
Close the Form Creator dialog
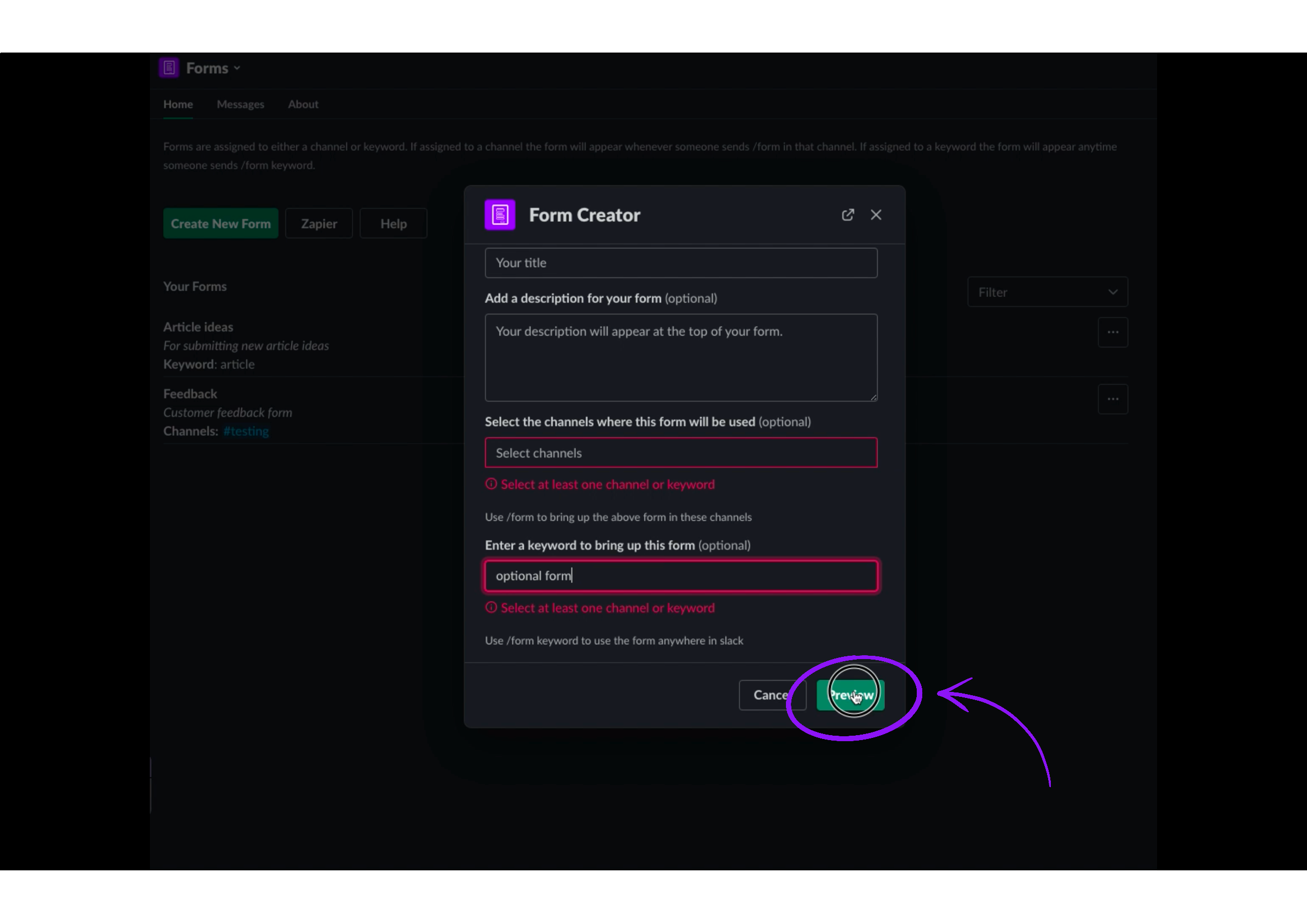pos(876,215)
